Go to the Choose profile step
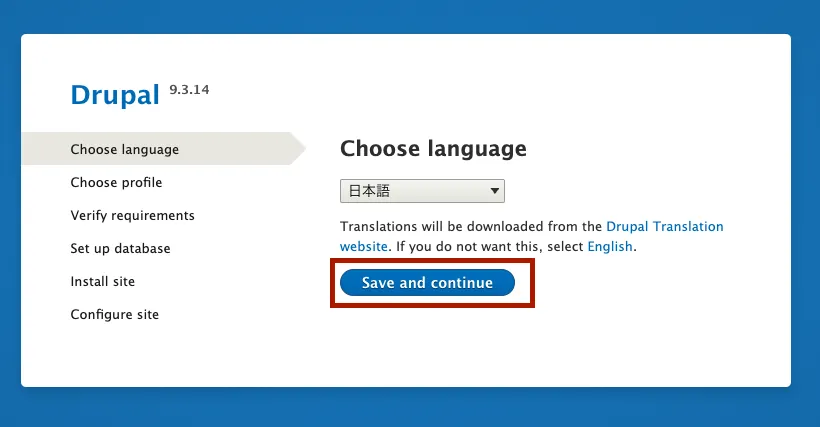Viewport: 820px width, 427px height. pos(116,183)
